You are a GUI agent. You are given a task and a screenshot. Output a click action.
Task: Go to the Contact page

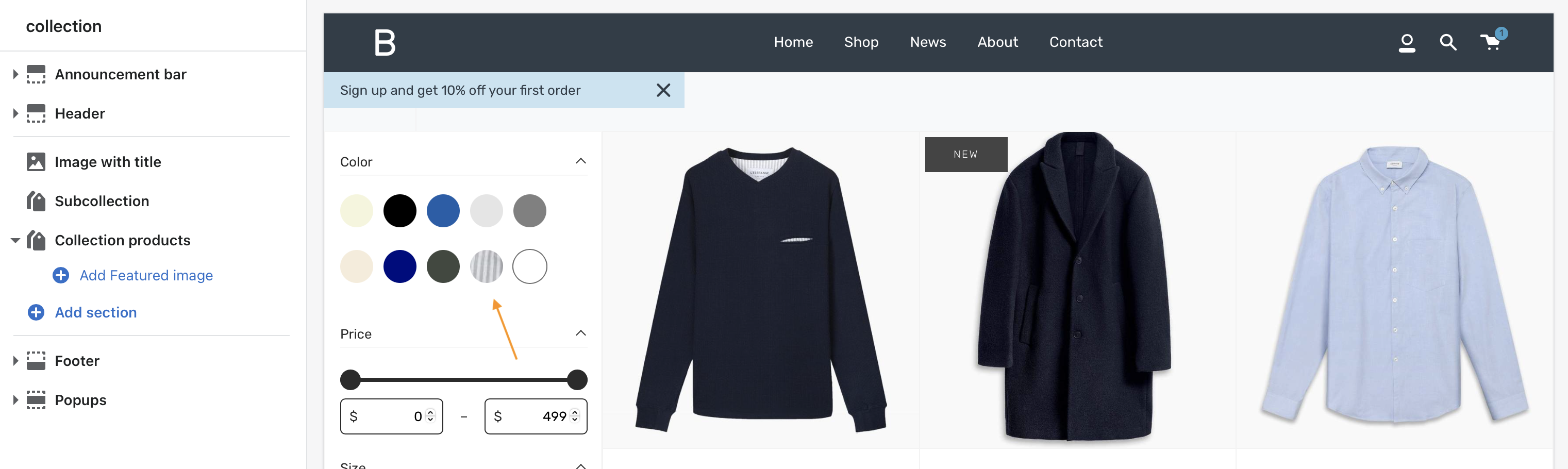1075,42
